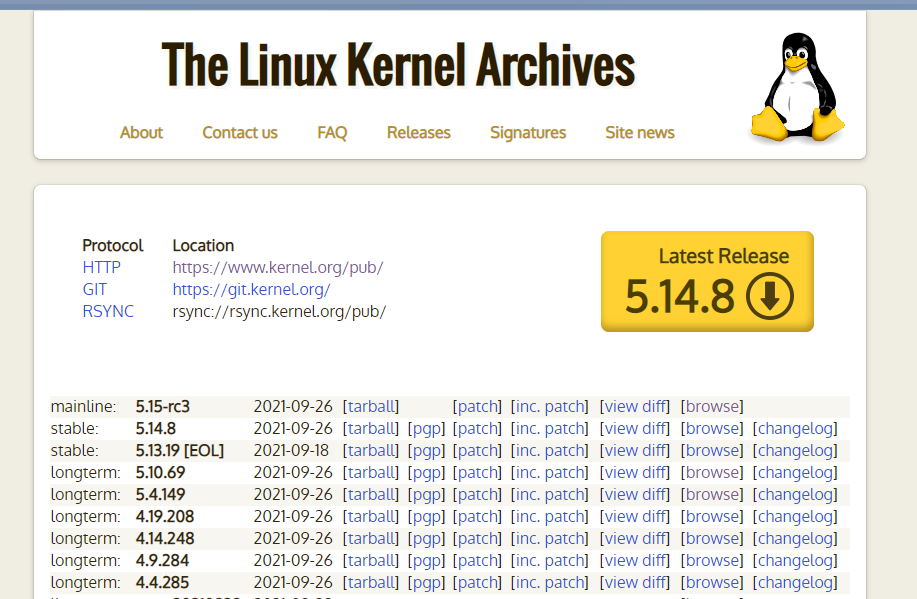Open the Signatures page
This screenshot has height=599, width=917.
[528, 133]
